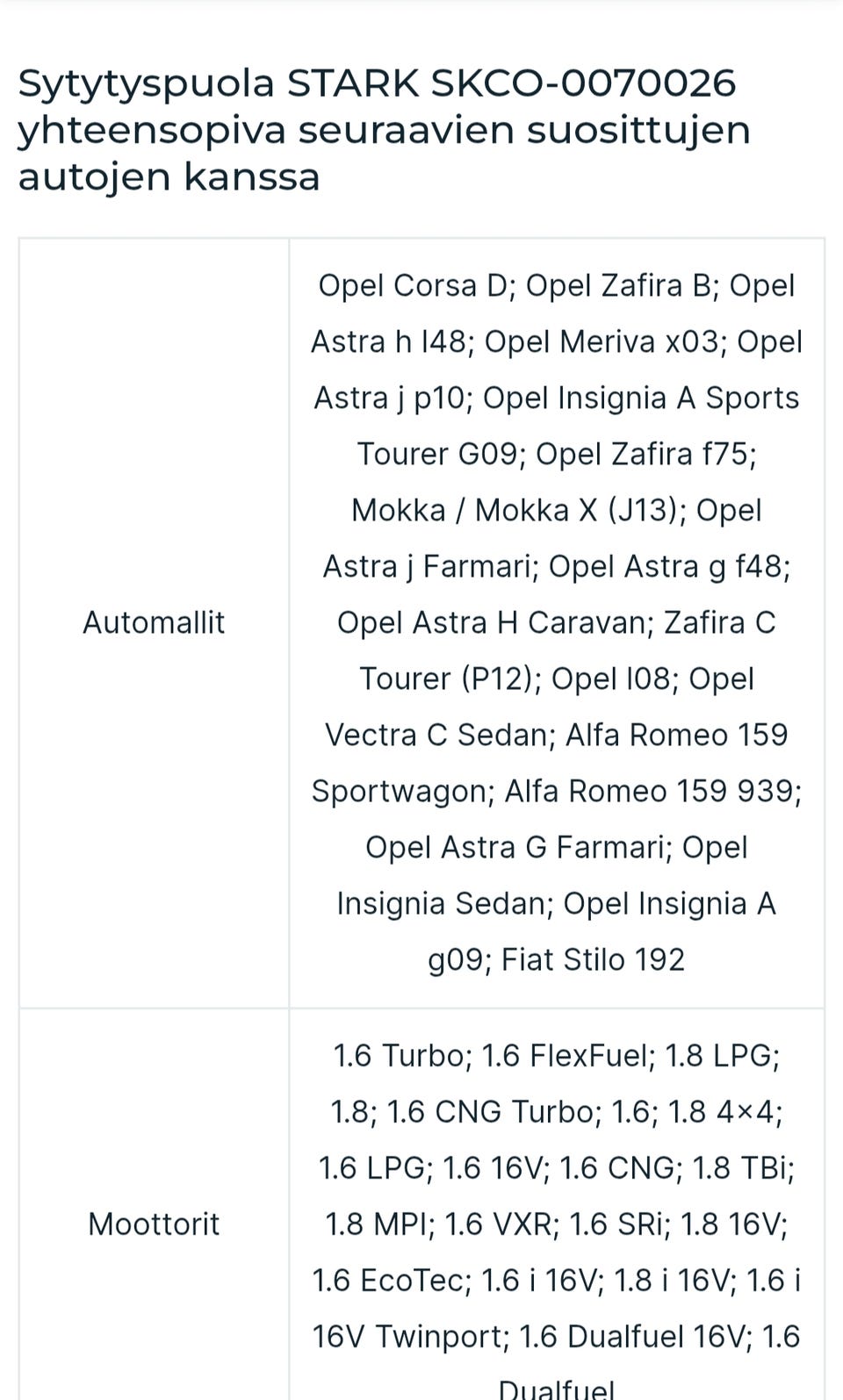Click the 1.6 EcoTec engine text
The image size is (843, 1400).
click(x=387, y=1280)
